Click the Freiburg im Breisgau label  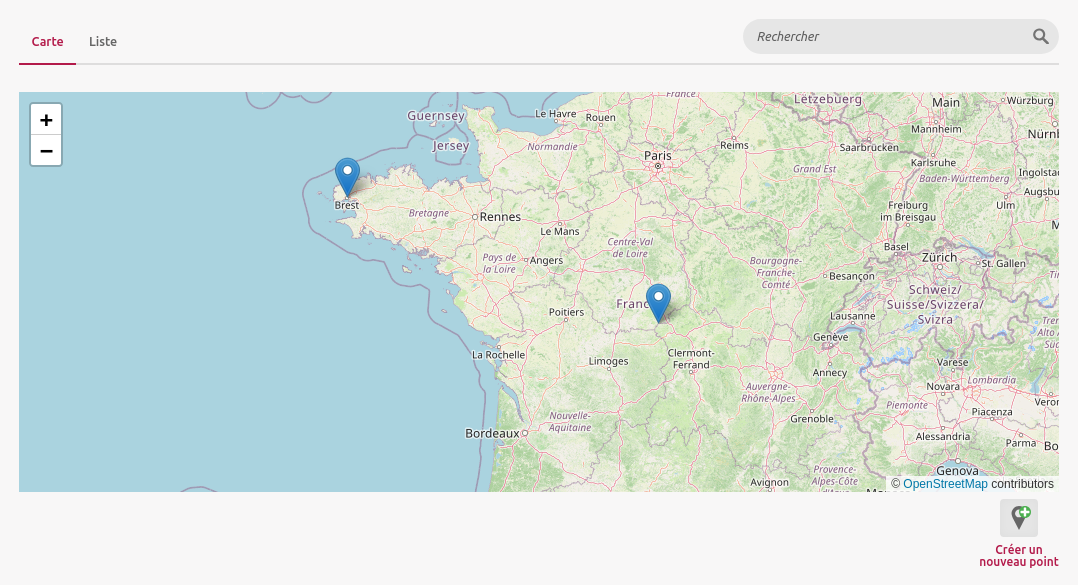pos(908,211)
